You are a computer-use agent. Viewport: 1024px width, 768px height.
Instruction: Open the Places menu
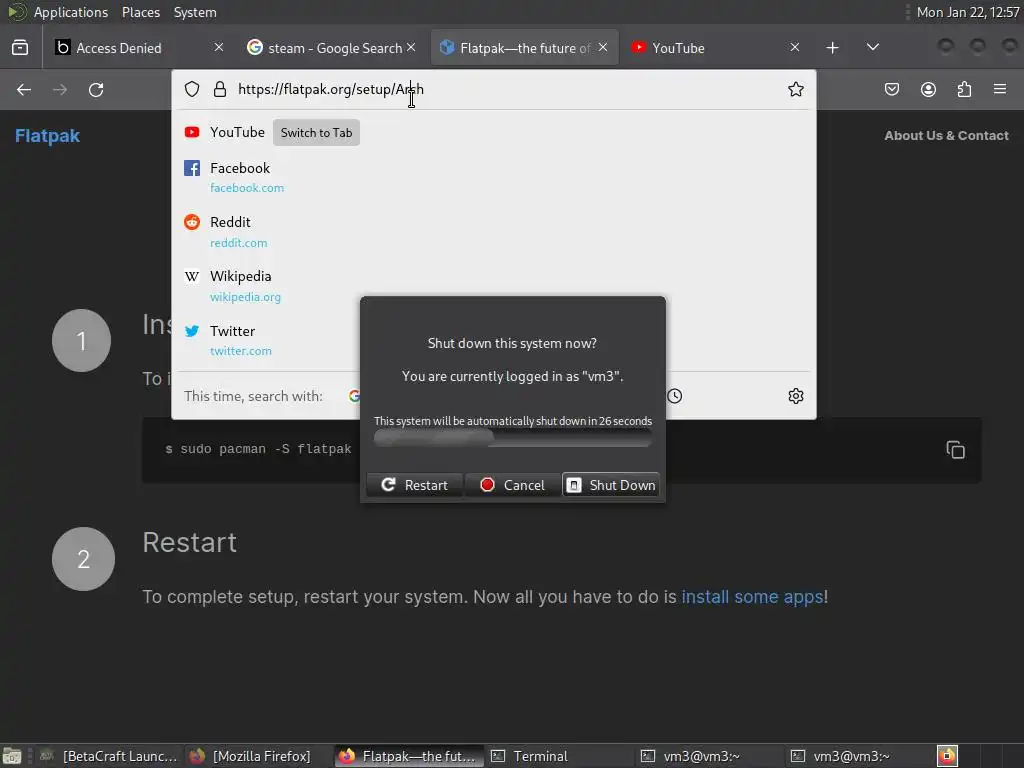tap(141, 12)
